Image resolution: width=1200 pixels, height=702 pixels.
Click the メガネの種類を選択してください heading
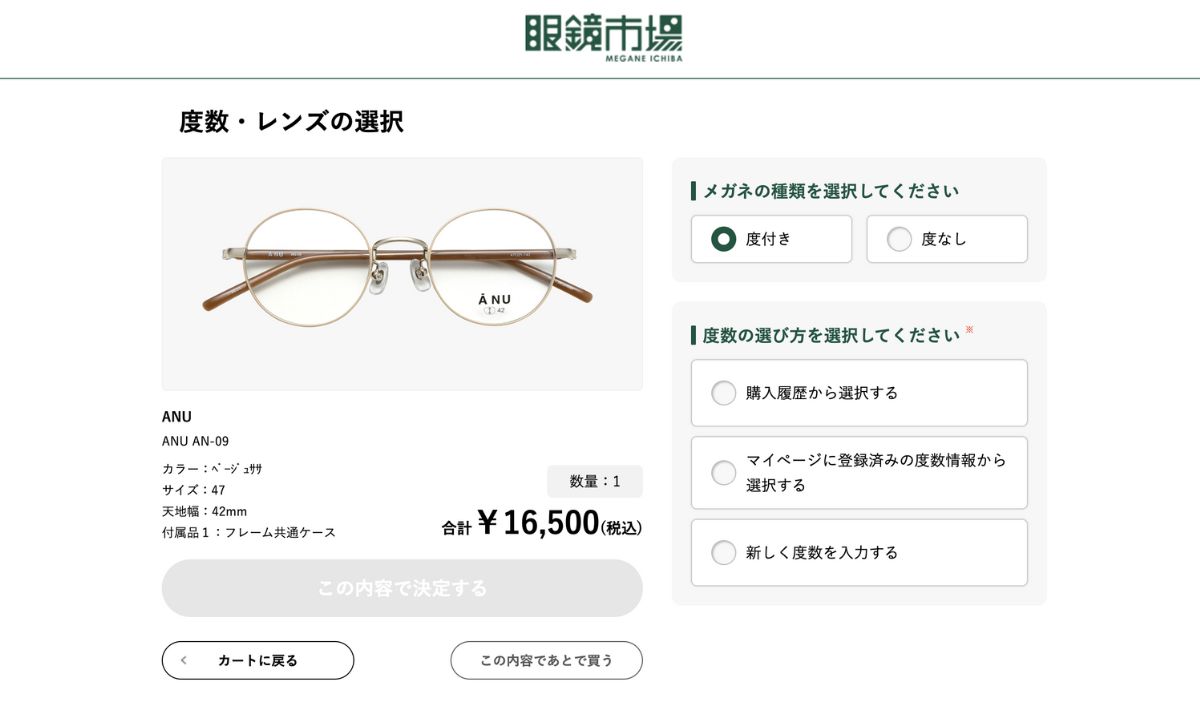(830, 191)
